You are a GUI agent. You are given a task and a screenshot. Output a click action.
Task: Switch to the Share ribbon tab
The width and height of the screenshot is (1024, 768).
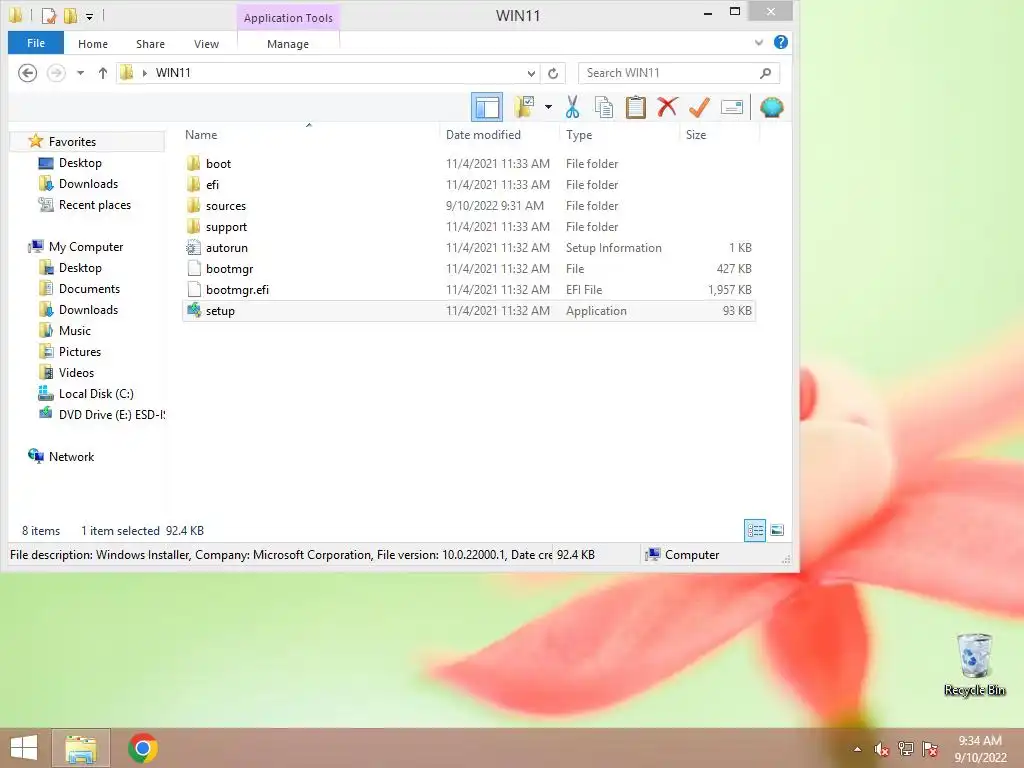click(x=150, y=44)
